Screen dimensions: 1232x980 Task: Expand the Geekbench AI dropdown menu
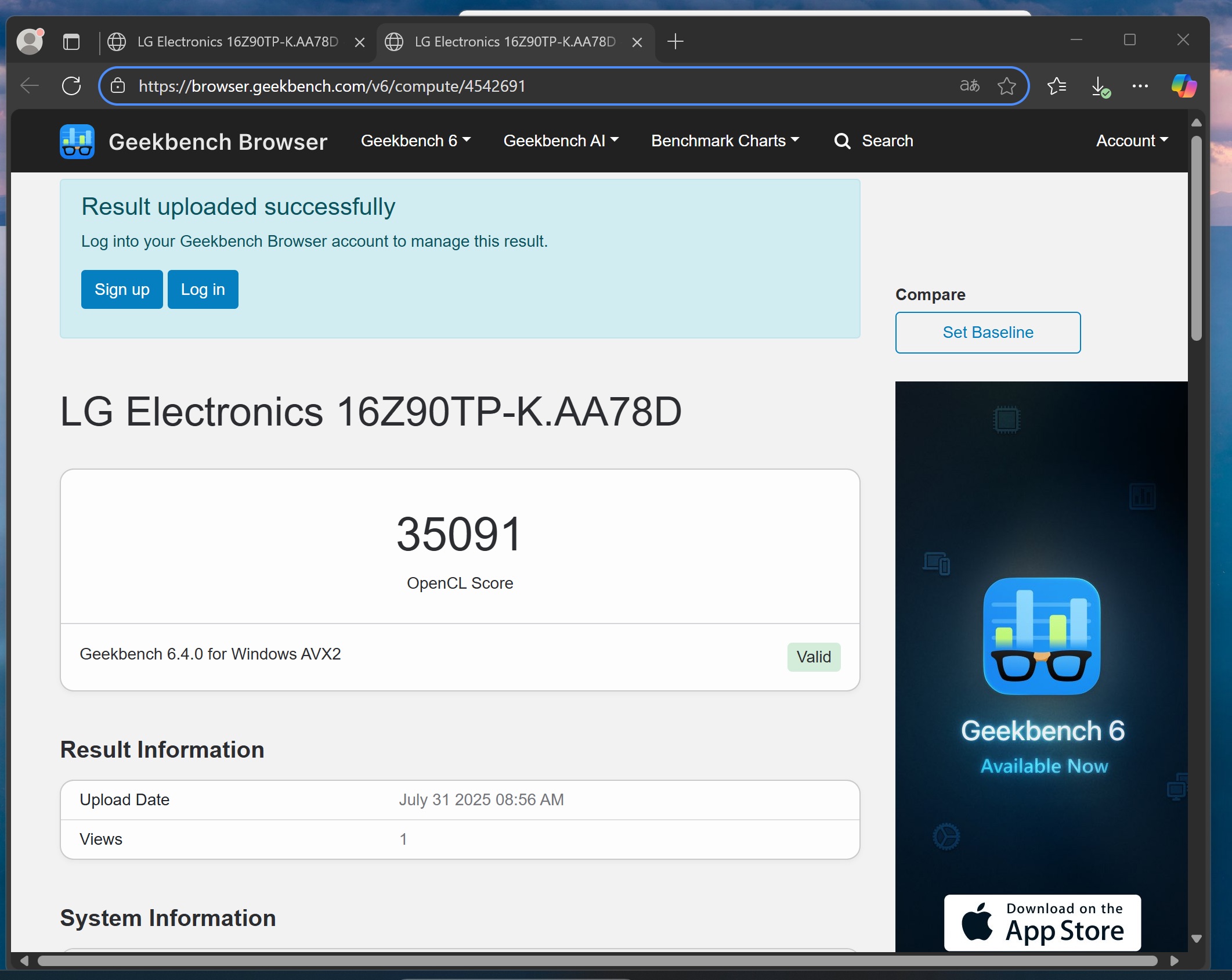pyautogui.click(x=561, y=141)
